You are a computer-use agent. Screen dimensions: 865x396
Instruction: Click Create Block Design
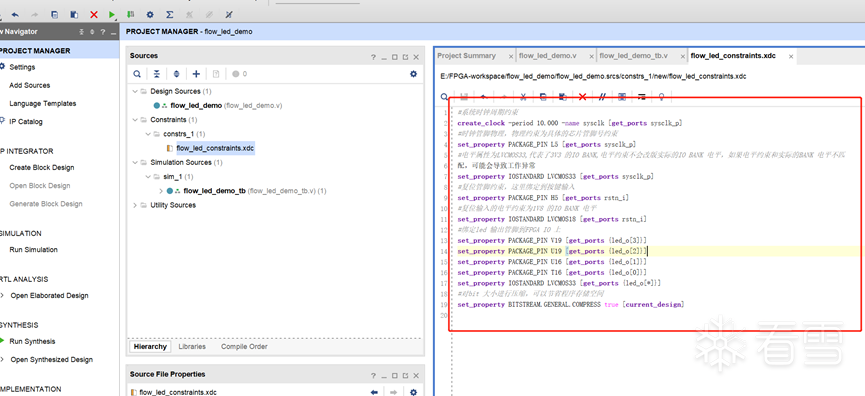click(41, 167)
